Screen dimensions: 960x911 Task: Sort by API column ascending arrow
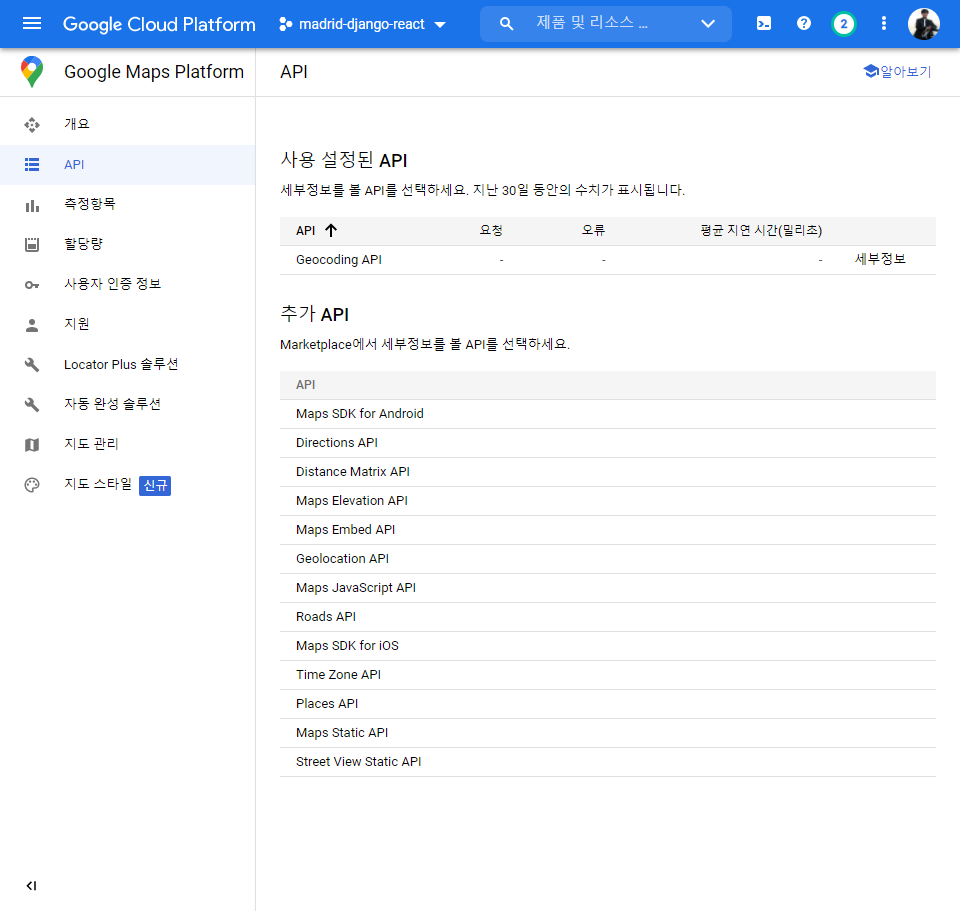331,230
